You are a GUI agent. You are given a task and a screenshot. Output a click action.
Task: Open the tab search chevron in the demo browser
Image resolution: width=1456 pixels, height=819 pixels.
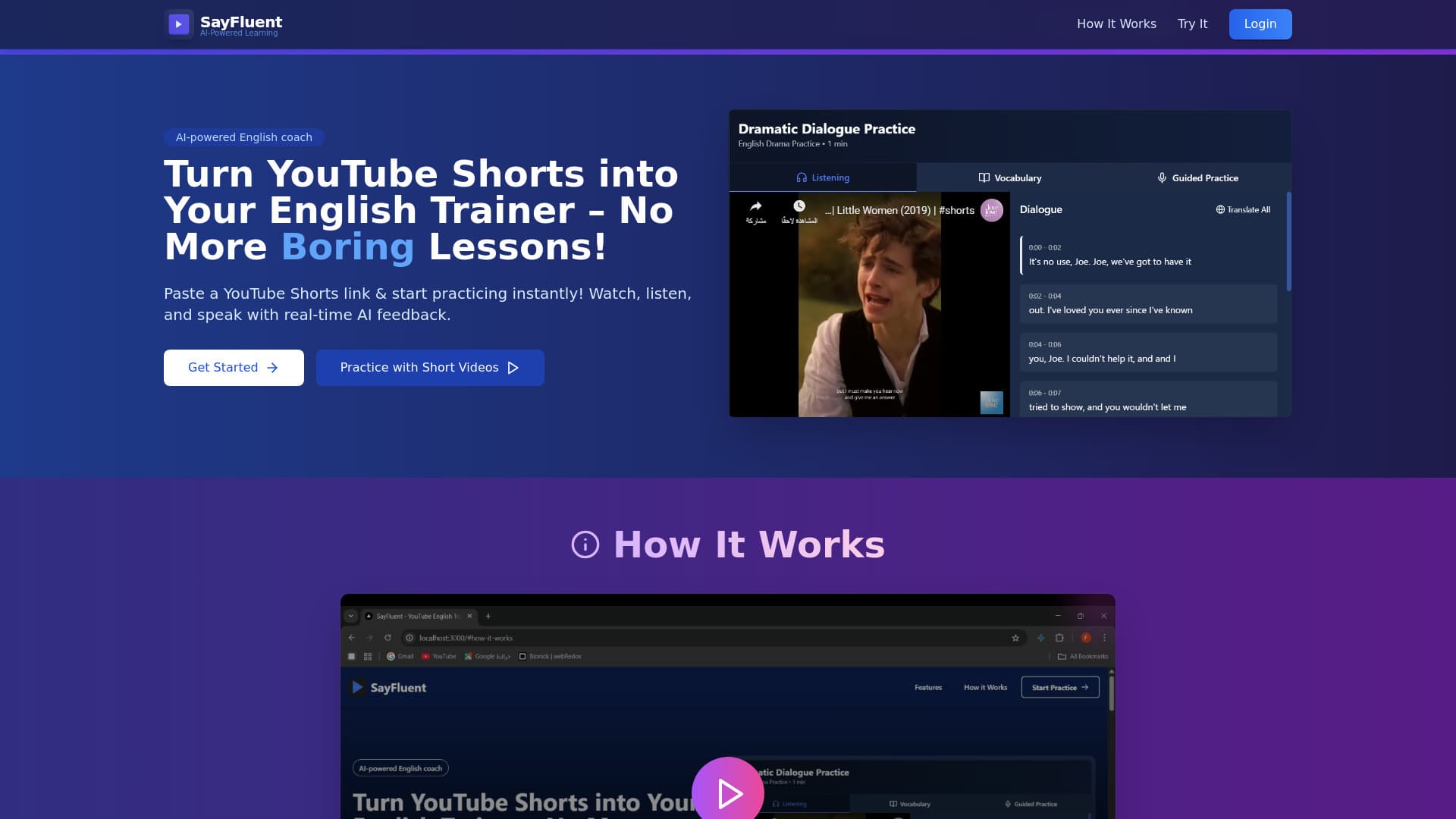tap(351, 617)
